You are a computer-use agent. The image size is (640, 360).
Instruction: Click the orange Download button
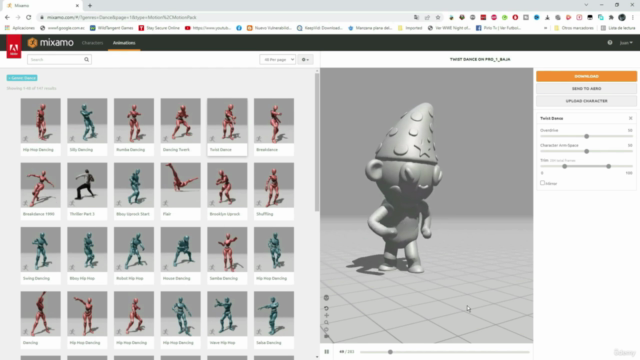coord(587,76)
